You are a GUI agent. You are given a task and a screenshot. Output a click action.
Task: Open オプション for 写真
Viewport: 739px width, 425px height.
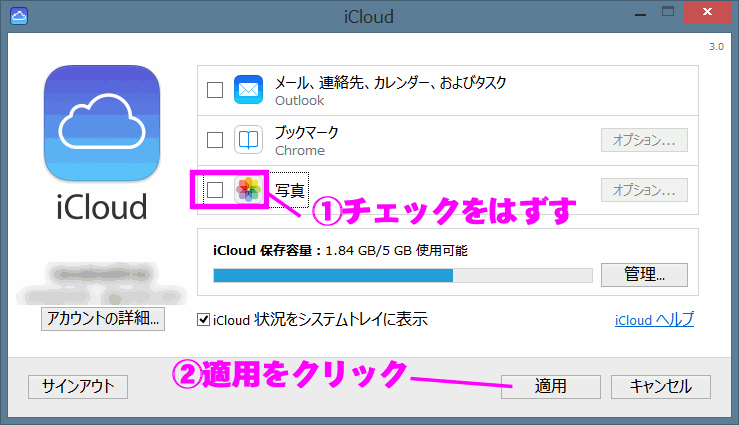[x=644, y=190]
